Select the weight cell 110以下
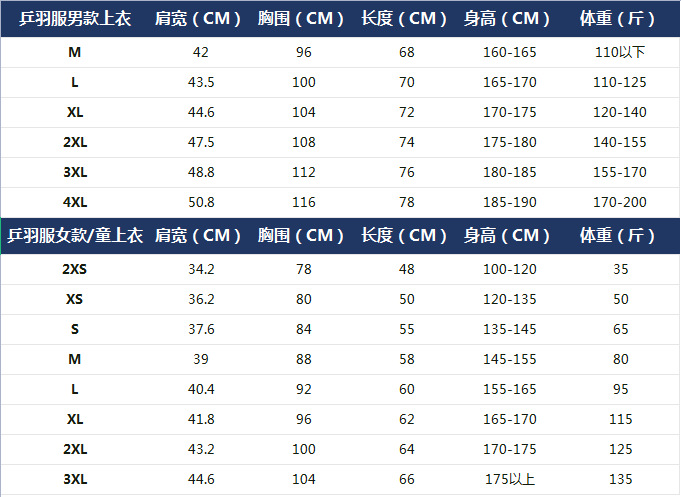 tap(620, 52)
